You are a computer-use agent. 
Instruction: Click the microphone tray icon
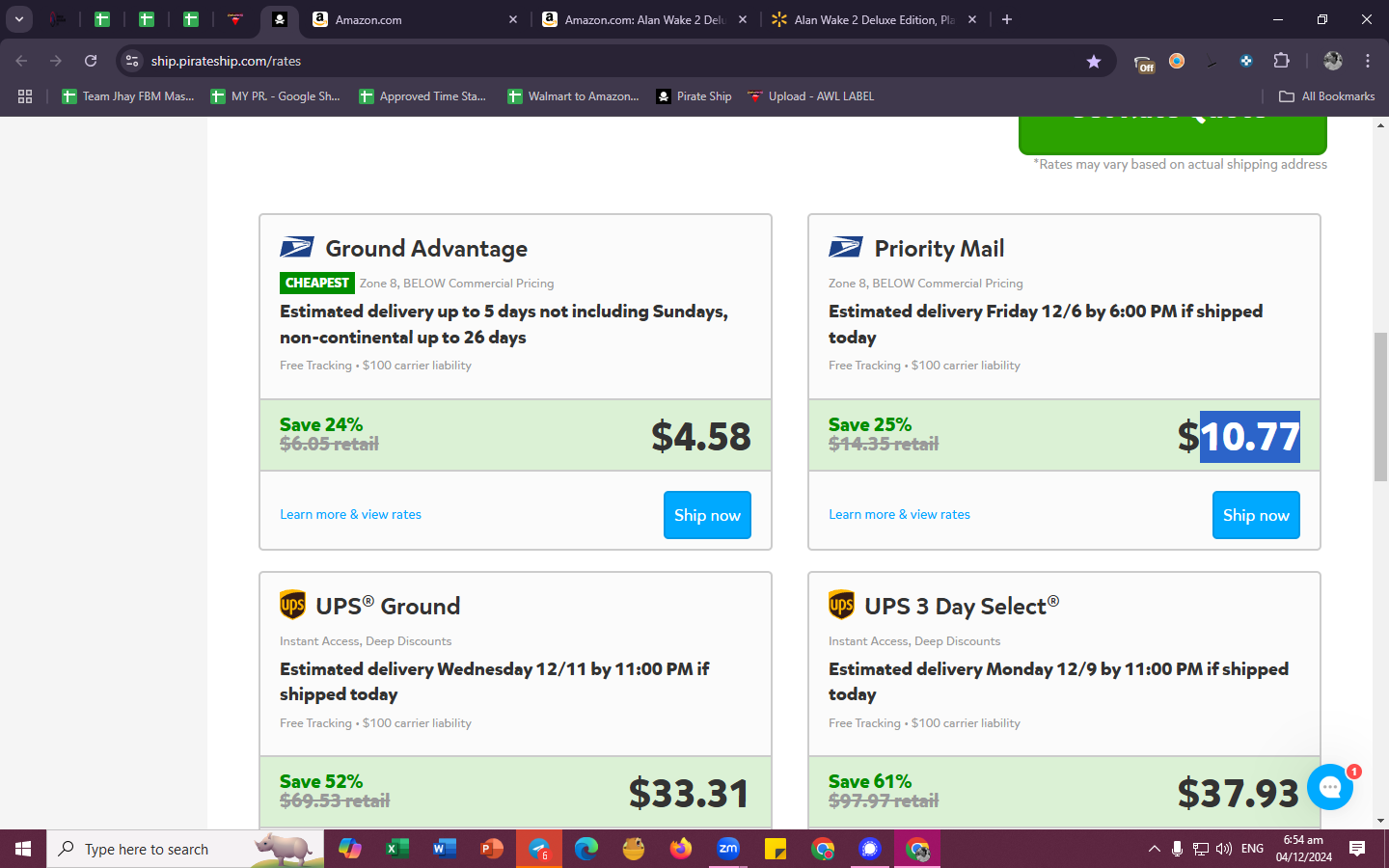click(1177, 849)
